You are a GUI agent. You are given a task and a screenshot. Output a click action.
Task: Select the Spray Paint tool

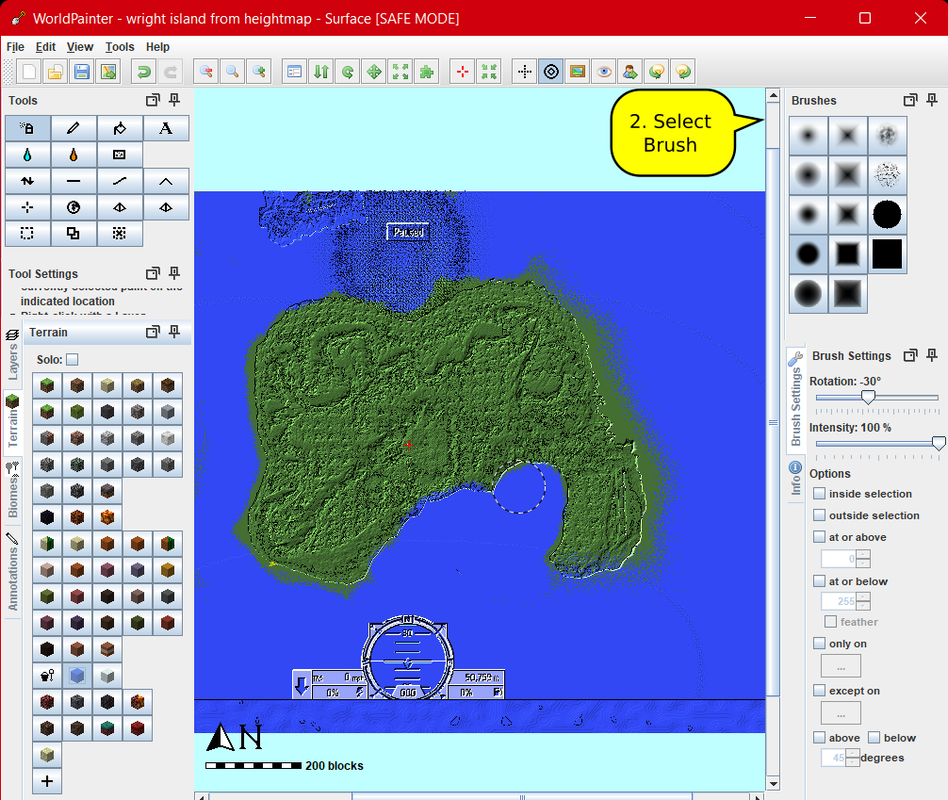click(x=28, y=128)
